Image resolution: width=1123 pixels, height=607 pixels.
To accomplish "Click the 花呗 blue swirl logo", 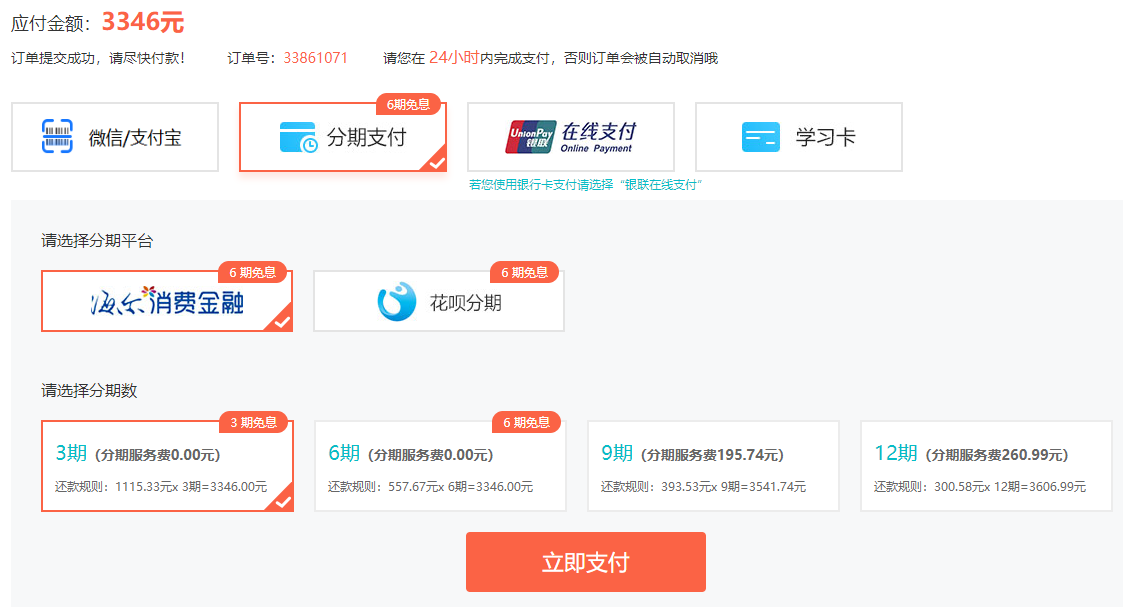I will click(x=397, y=301).
